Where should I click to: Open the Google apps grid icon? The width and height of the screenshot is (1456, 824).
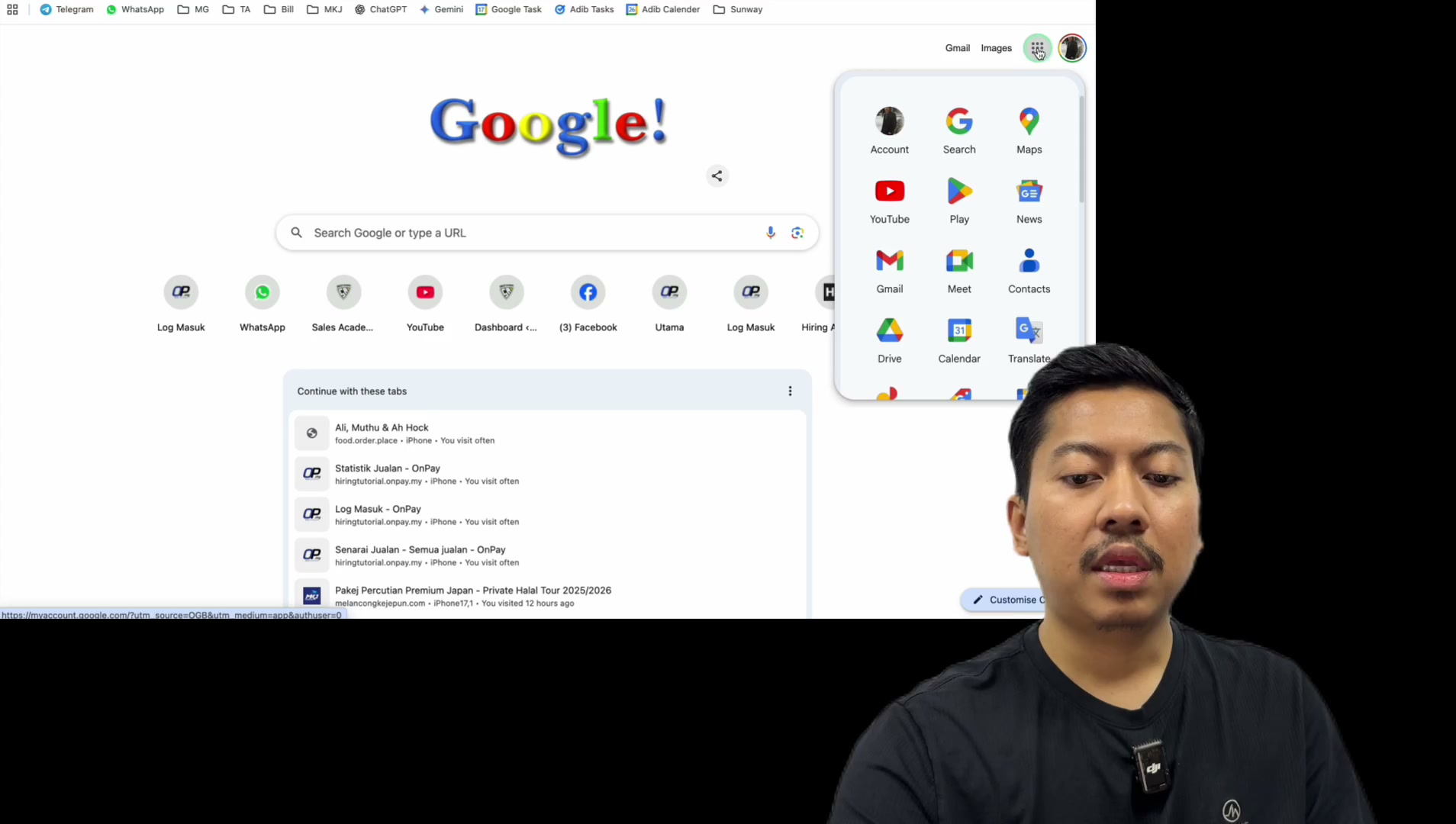coord(1037,48)
